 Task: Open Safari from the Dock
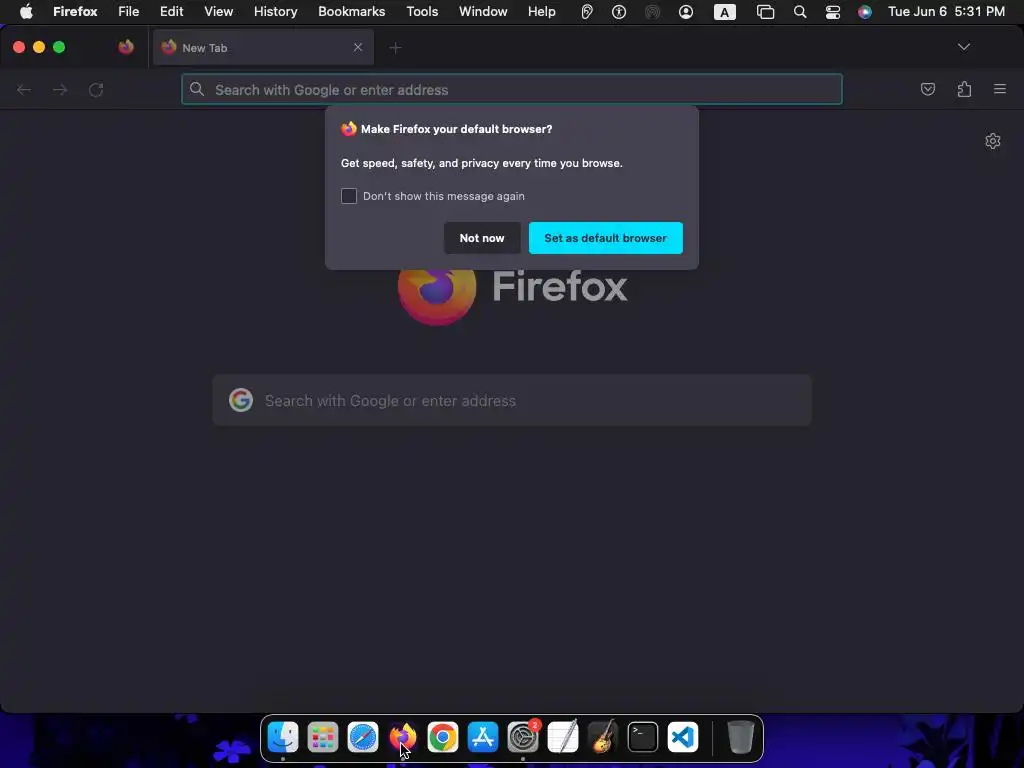(x=362, y=737)
